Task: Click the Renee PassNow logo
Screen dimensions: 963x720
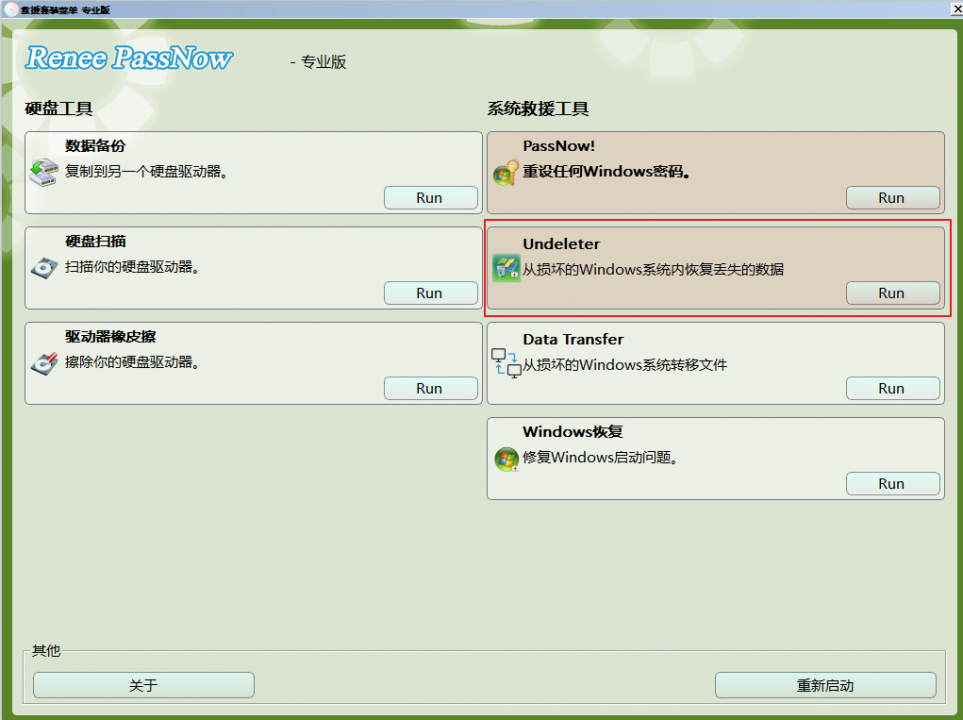Action: (129, 59)
